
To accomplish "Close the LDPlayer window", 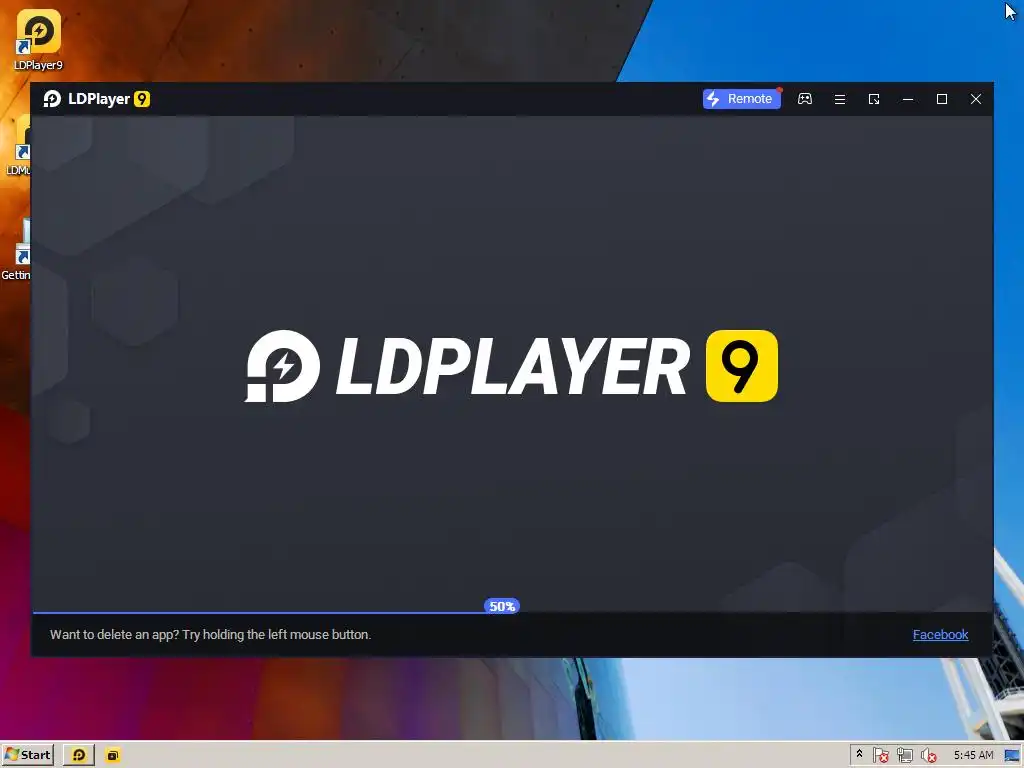I will pyautogui.click(x=976, y=99).
